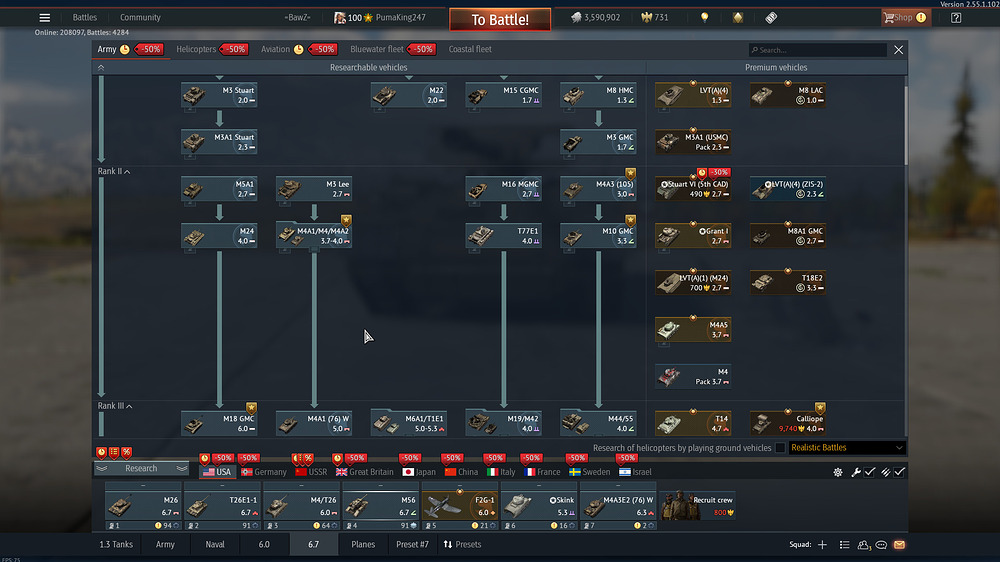Open the =BawZ= squadron link
The image size is (1000, 562).
pyautogui.click(x=297, y=18)
